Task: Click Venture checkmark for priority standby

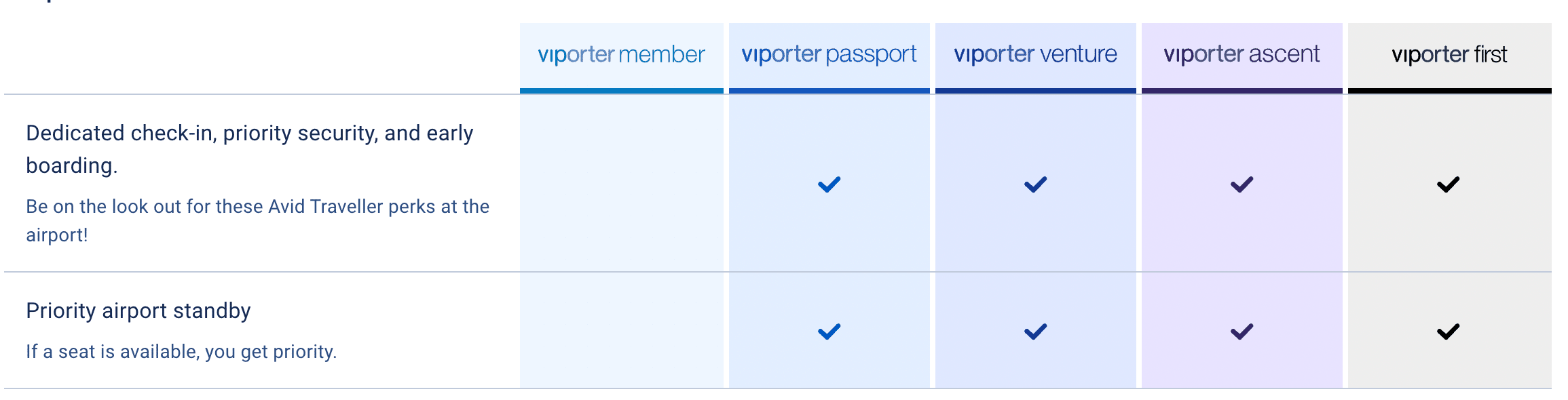Action: [1035, 332]
